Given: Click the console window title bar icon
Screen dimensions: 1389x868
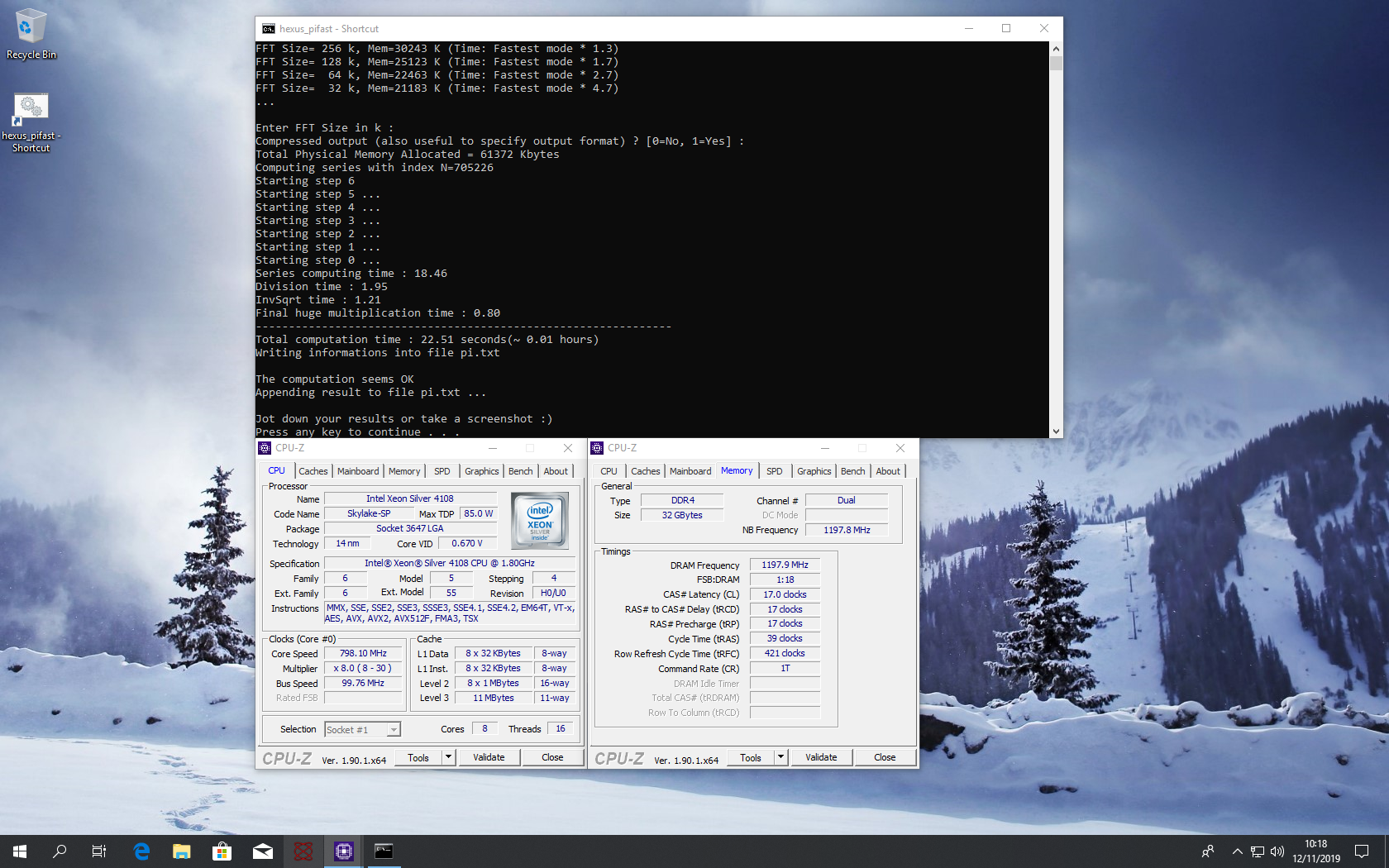Looking at the screenshot, I should [269, 28].
